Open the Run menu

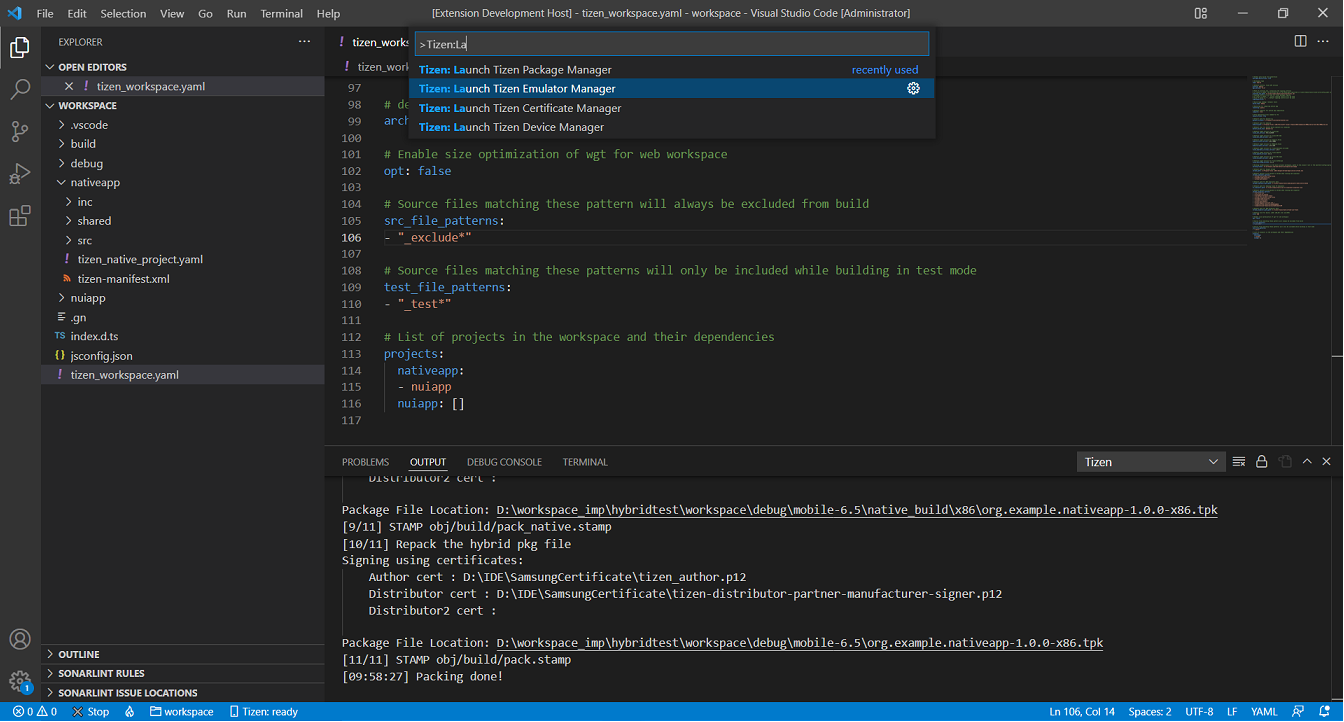coord(236,13)
